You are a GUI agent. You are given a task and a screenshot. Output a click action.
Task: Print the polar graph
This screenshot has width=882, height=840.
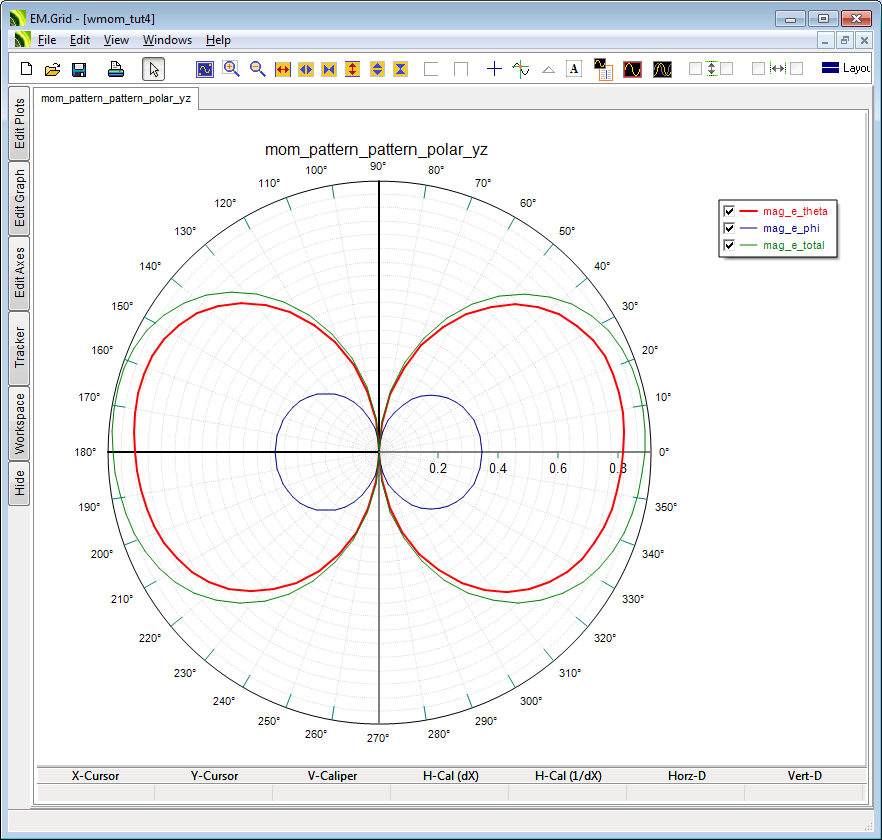pyautogui.click(x=116, y=69)
